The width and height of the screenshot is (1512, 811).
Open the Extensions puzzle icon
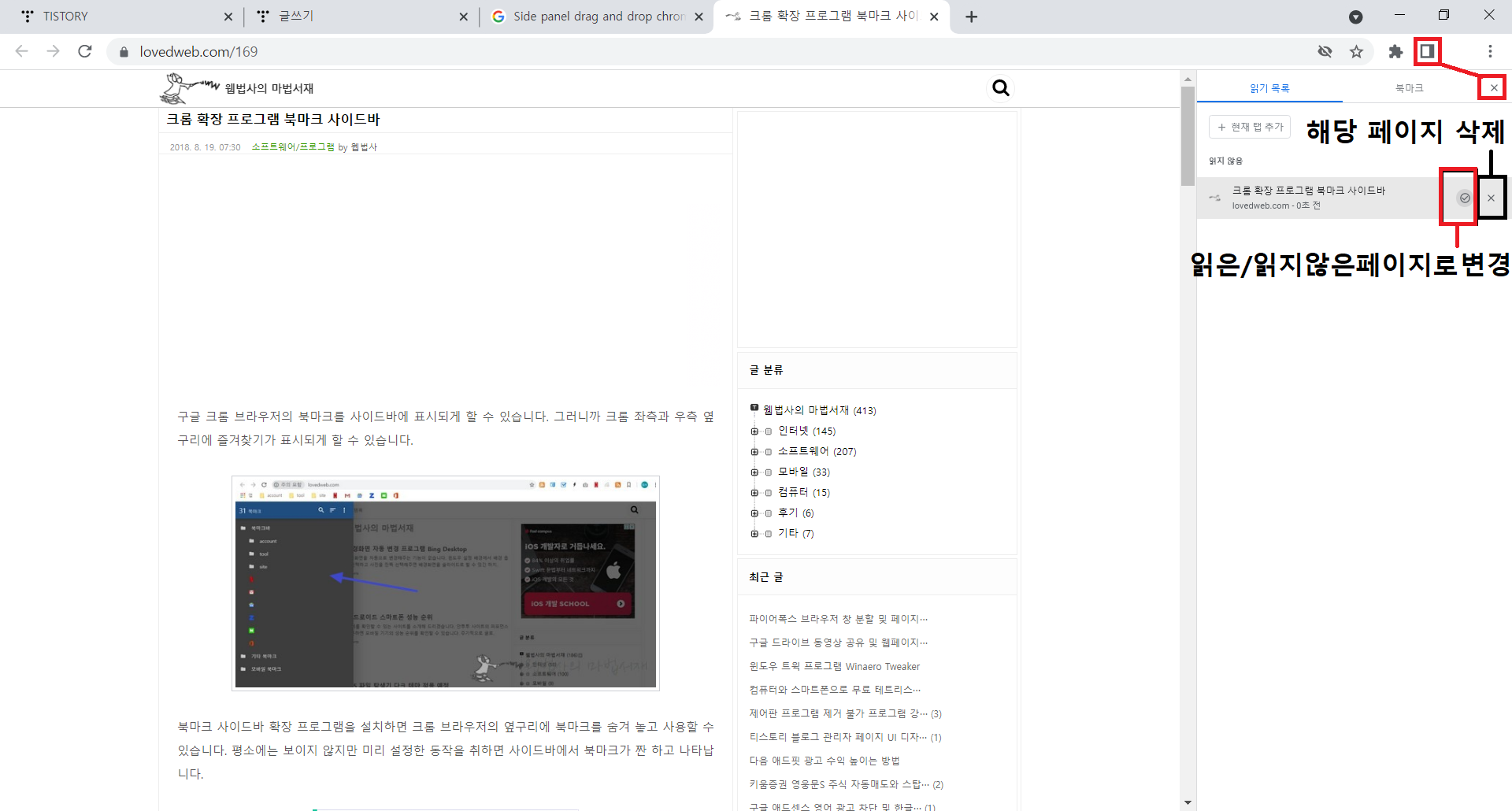1395,51
